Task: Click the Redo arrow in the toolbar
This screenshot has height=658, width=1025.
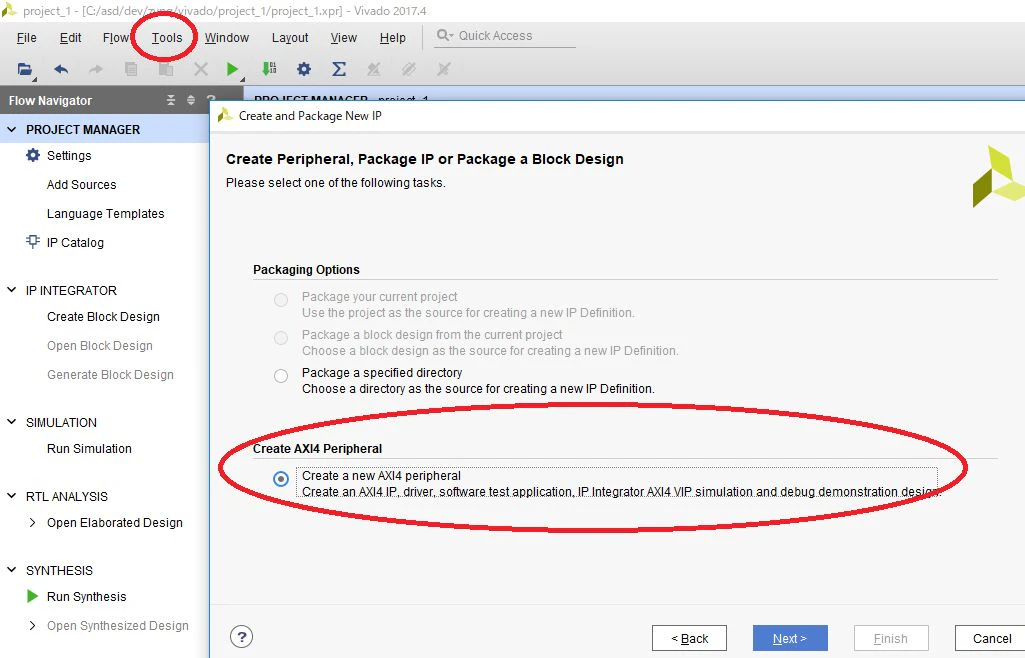Action: click(x=96, y=69)
